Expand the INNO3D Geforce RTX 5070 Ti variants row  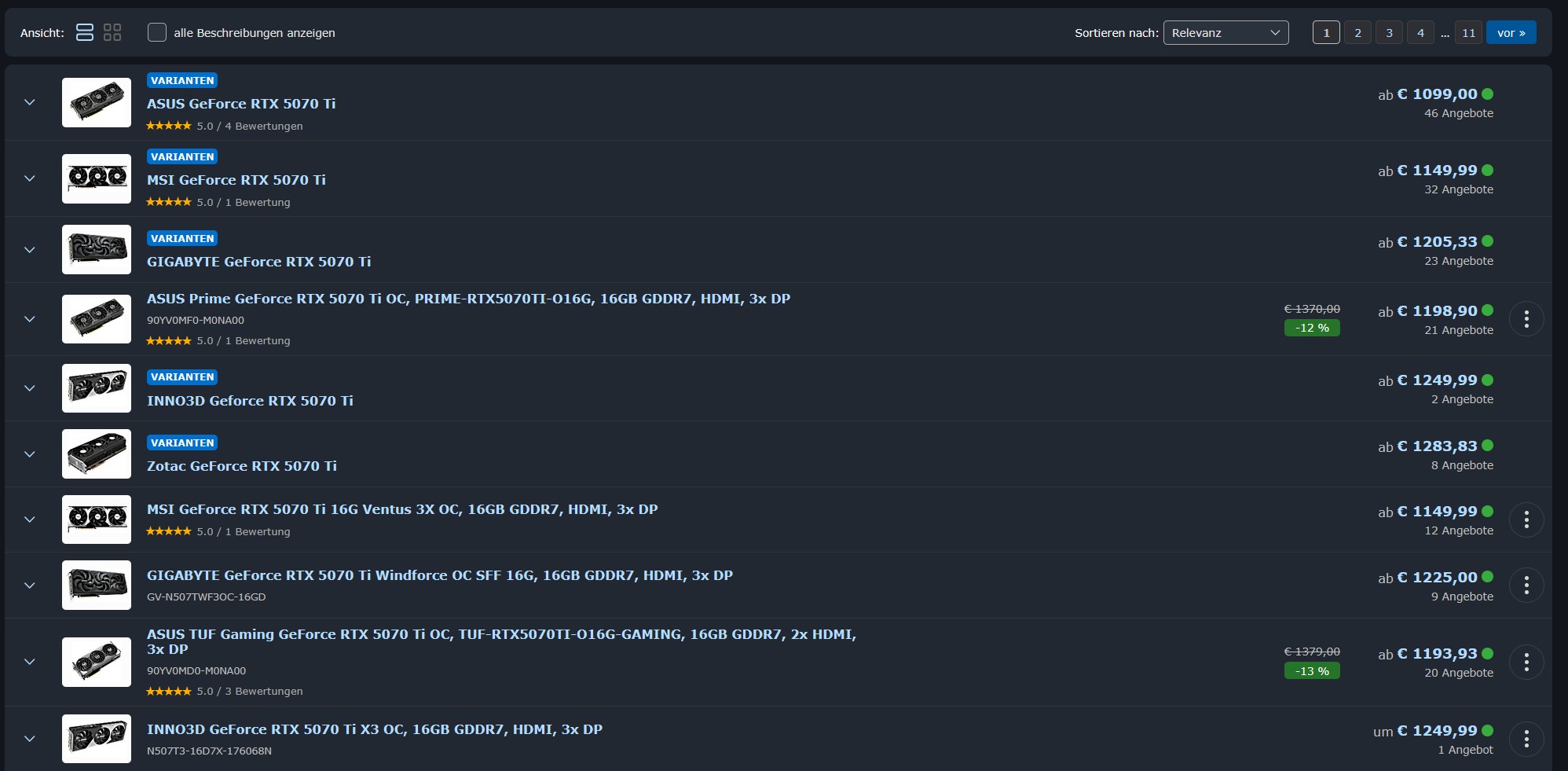30,388
